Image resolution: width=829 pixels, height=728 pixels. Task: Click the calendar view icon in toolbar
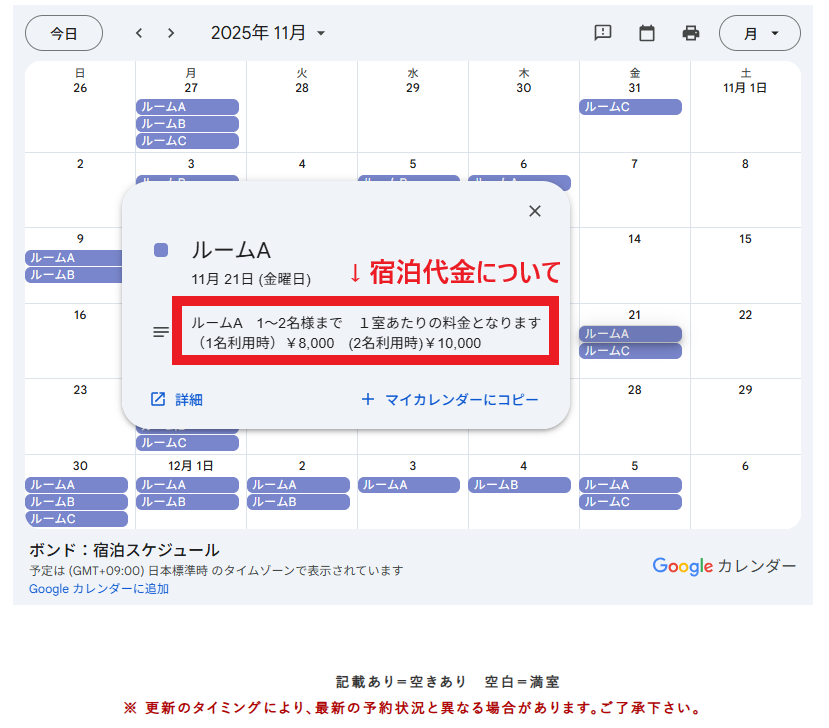click(647, 33)
